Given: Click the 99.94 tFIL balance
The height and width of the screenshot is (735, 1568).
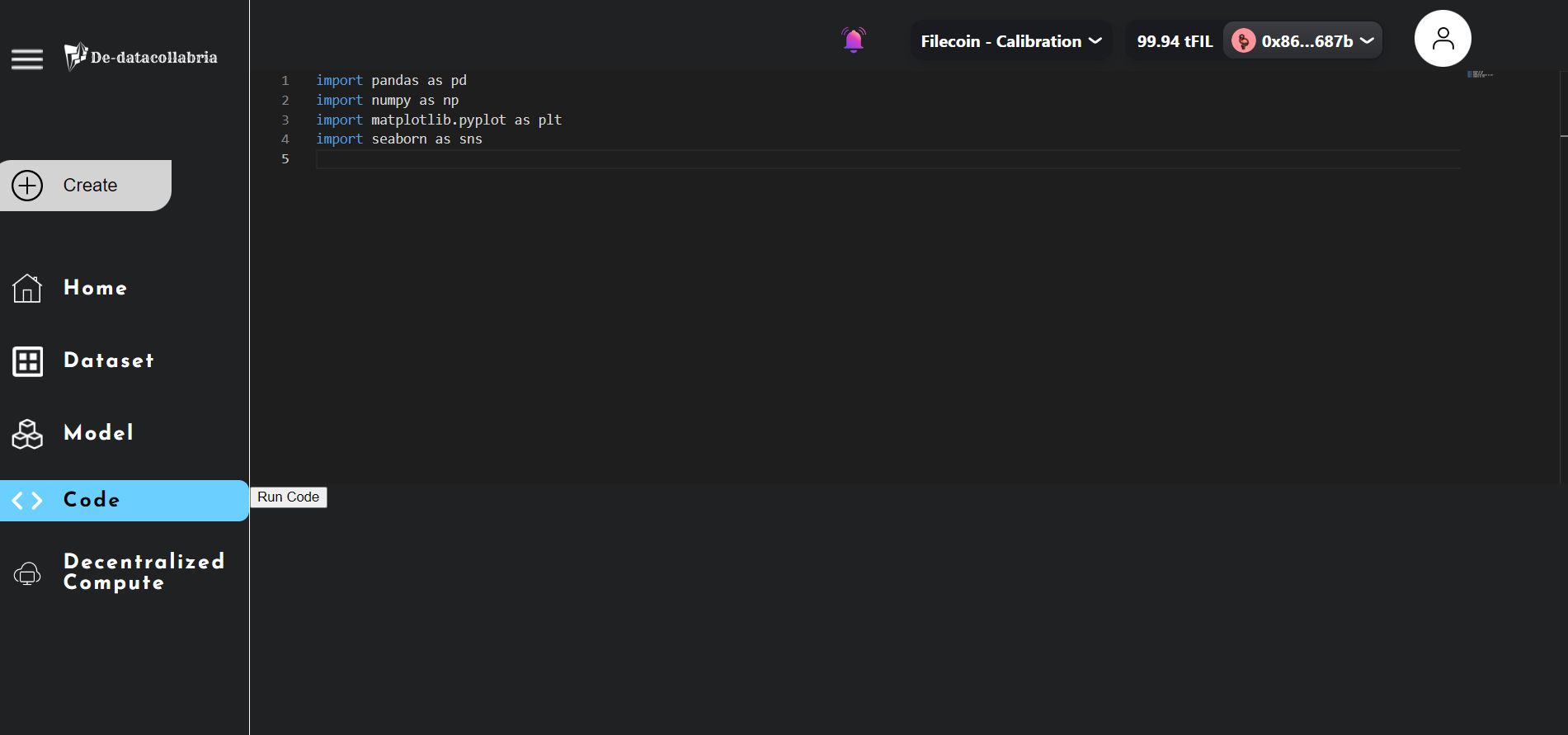Looking at the screenshot, I should [1175, 41].
